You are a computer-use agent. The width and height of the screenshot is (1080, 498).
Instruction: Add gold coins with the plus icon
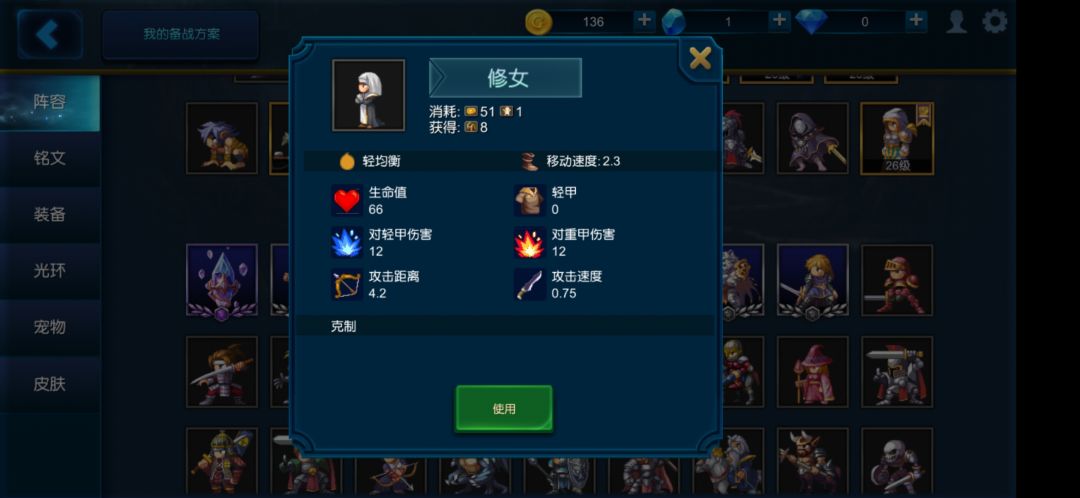coord(644,21)
